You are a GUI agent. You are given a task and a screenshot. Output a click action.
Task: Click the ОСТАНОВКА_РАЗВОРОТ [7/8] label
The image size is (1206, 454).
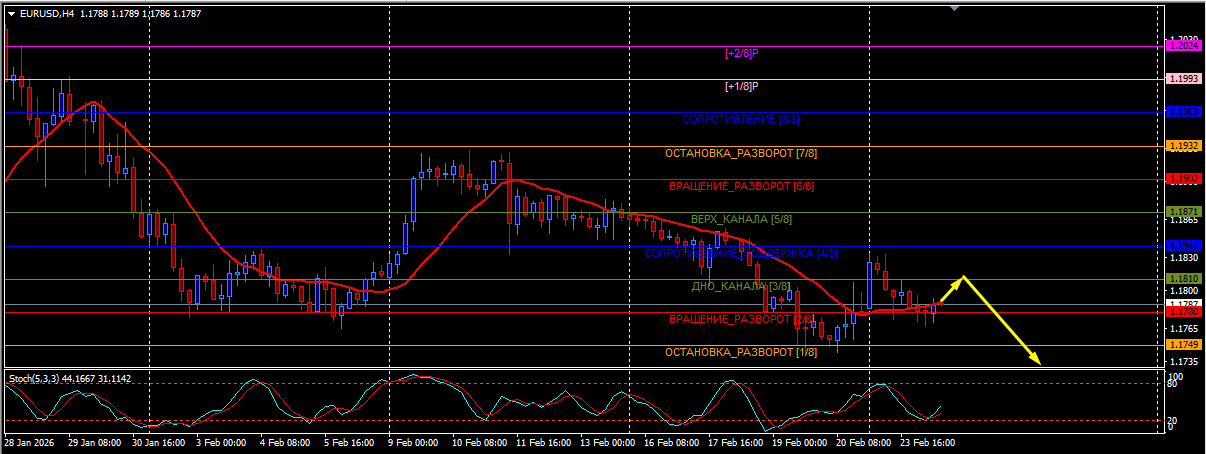[x=741, y=154]
